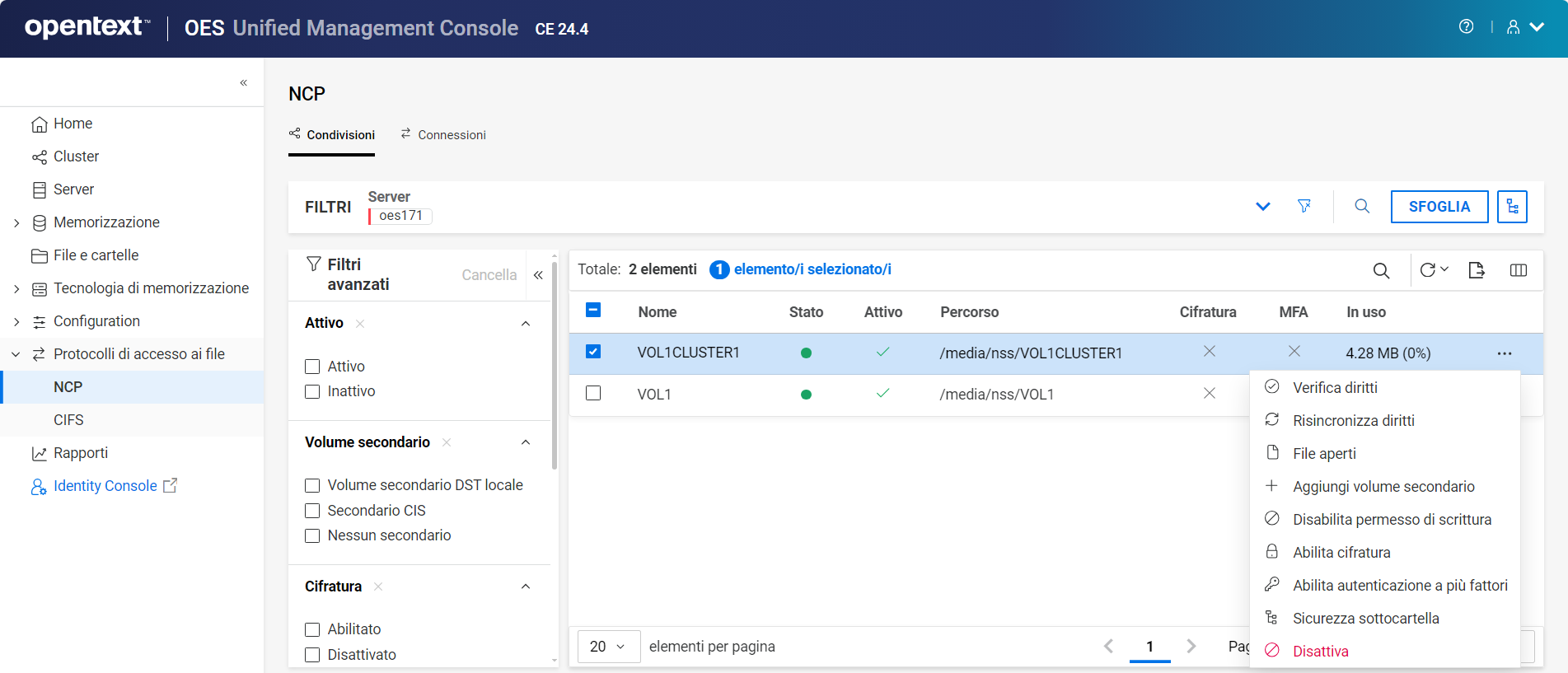
Task: Click the help question mark icon
Action: pyautogui.click(x=1466, y=27)
